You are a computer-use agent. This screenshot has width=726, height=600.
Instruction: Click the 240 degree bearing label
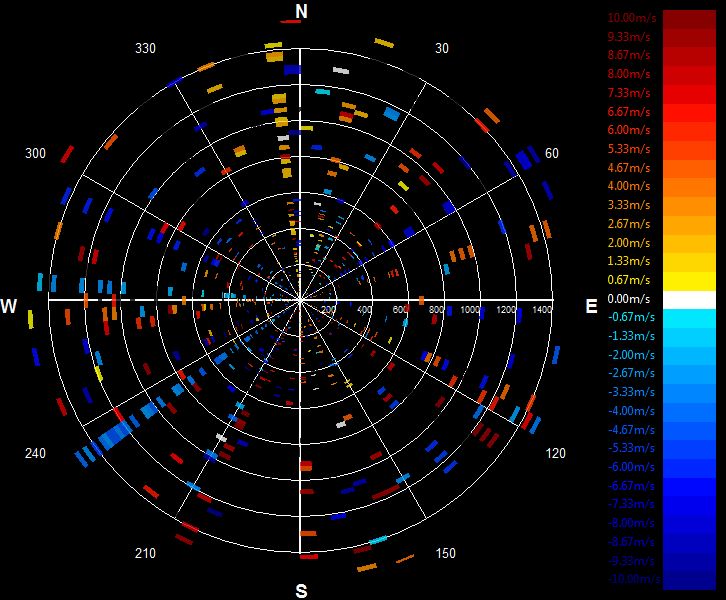pos(35,453)
